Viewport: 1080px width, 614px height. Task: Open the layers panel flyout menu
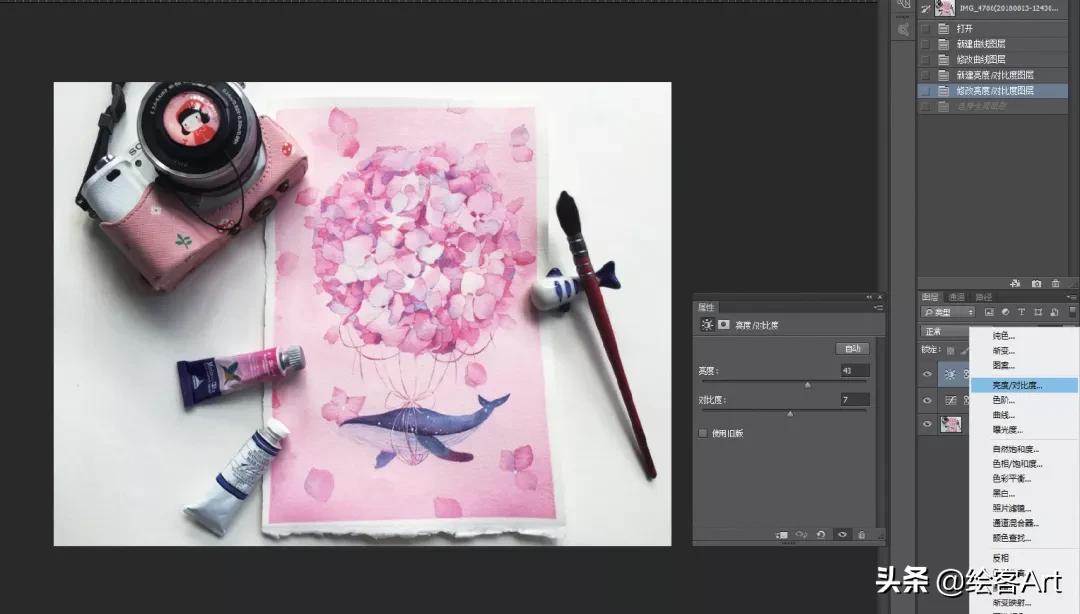click(x=1072, y=297)
